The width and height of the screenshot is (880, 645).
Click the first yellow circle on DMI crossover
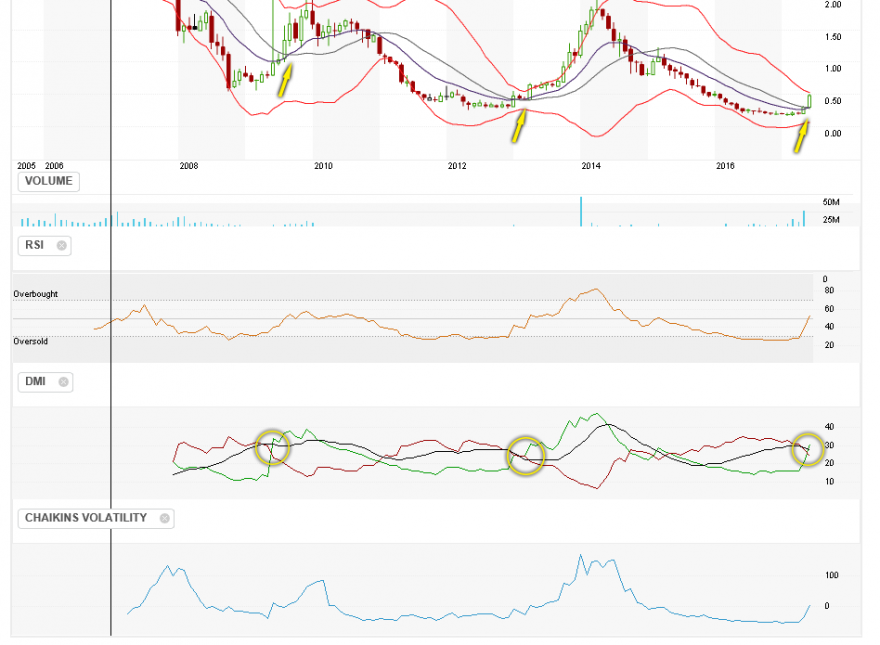(272, 447)
